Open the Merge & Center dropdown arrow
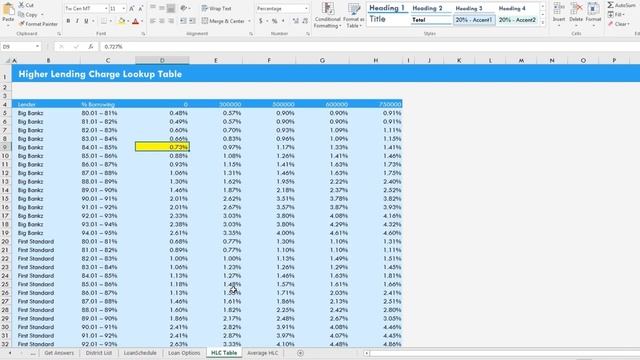Image resolution: width=640 pixels, height=360 pixels. [249, 21]
